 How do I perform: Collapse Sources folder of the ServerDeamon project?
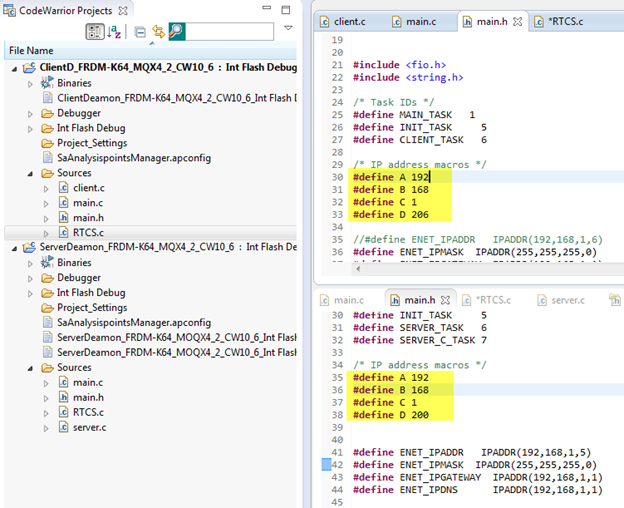tap(30, 368)
